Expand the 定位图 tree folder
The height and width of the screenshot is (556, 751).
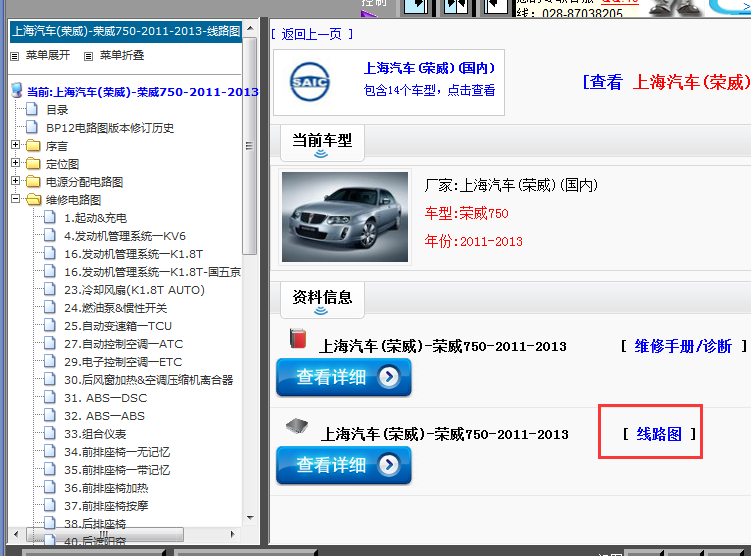(x=15, y=163)
